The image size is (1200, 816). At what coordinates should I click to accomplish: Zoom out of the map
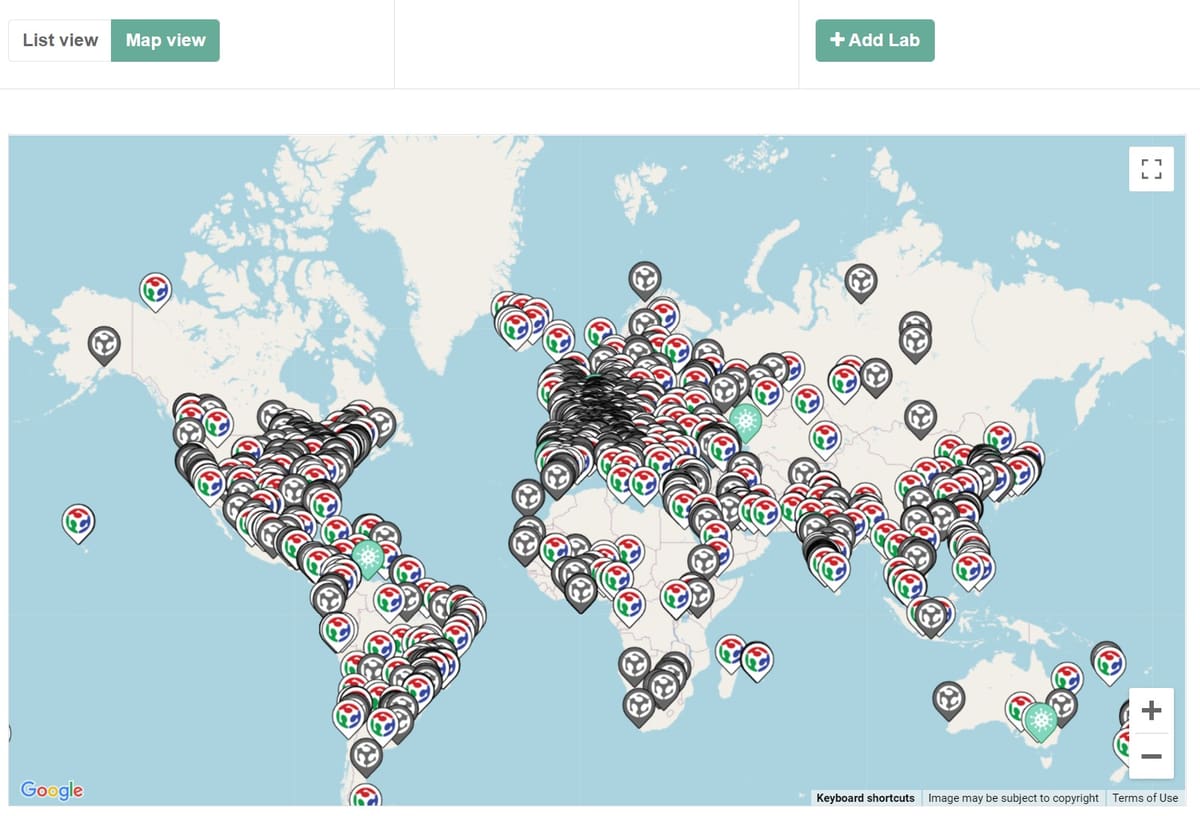1151,756
